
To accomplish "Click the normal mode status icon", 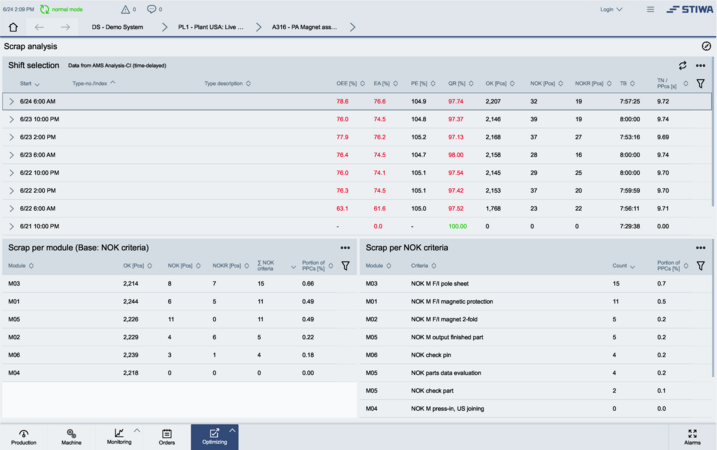I will coord(44,9).
